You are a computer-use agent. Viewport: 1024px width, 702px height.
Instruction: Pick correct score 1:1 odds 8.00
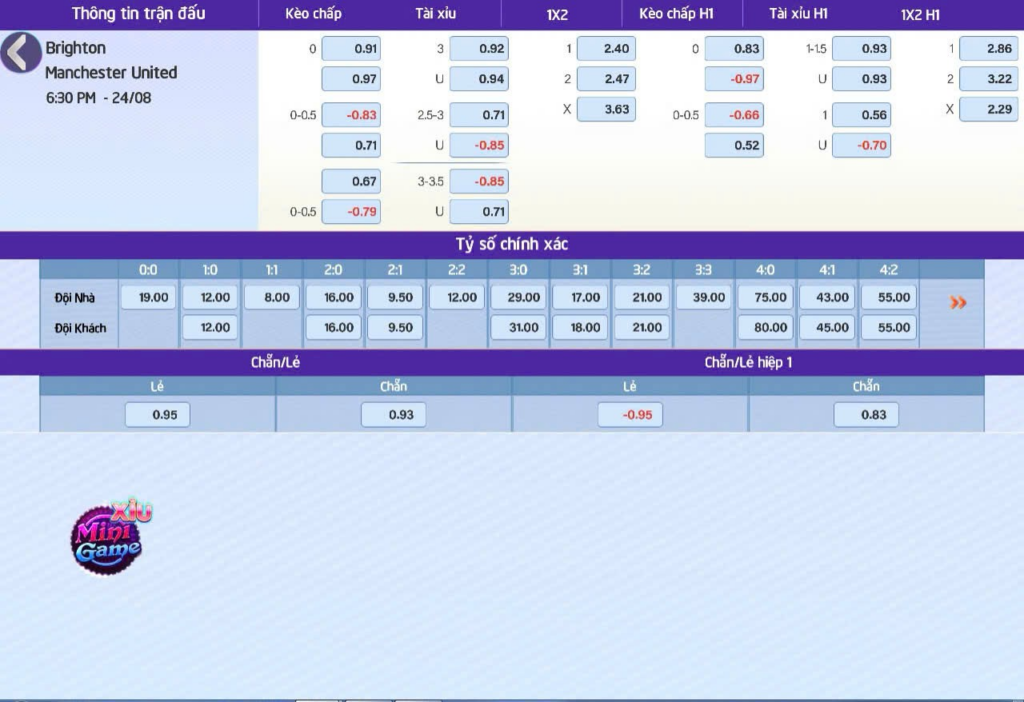[272, 297]
